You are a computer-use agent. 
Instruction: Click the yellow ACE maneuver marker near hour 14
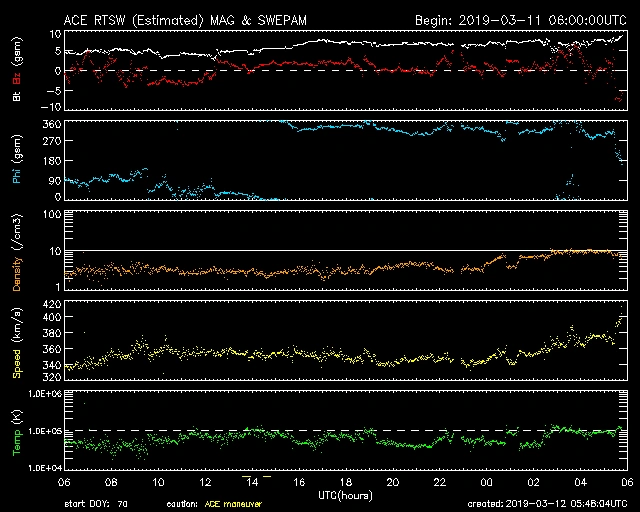tap(247, 476)
